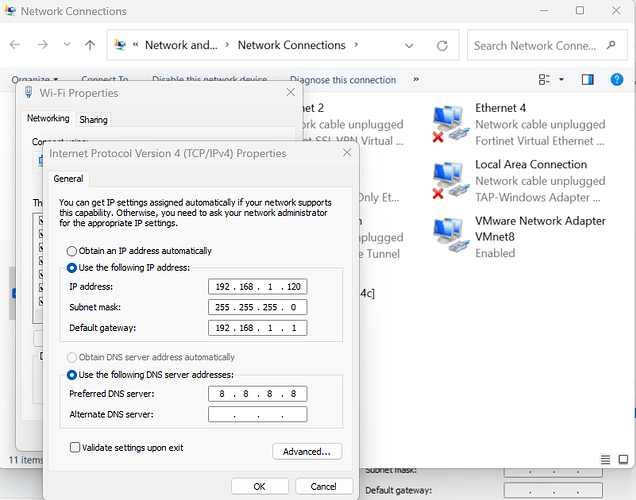Click Cancel in IPv4 Properties

pyautogui.click(x=324, y=486)
